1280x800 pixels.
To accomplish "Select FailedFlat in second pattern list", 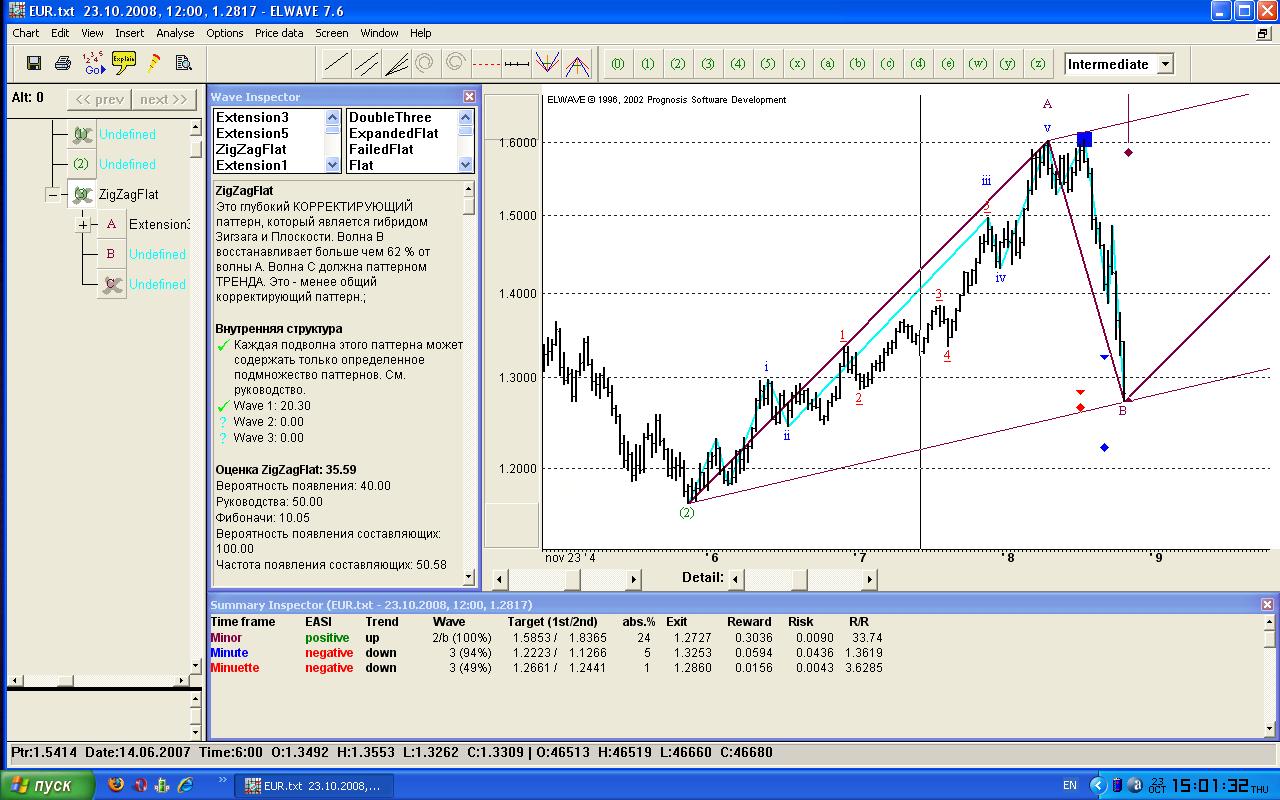I will tap(381, 149).
